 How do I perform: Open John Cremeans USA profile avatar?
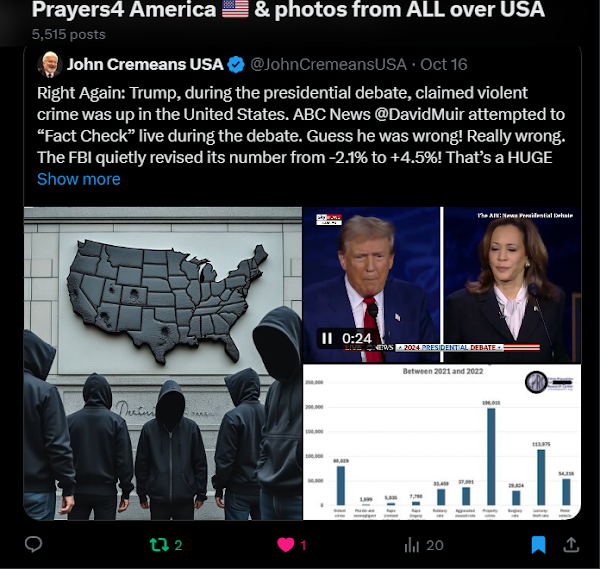coord(50,64)
